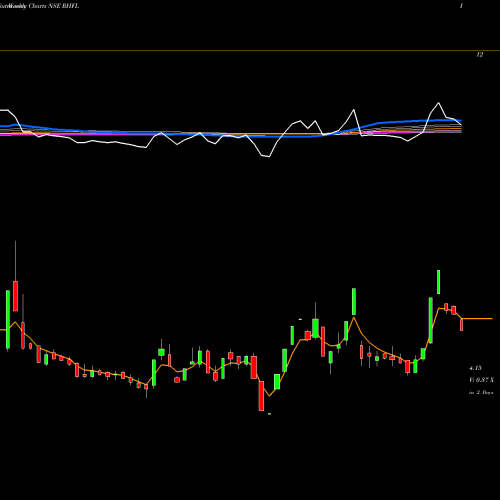Click the "12" axis label under the orange line
The height and width of the screenshot is (500, 500).
480,55
